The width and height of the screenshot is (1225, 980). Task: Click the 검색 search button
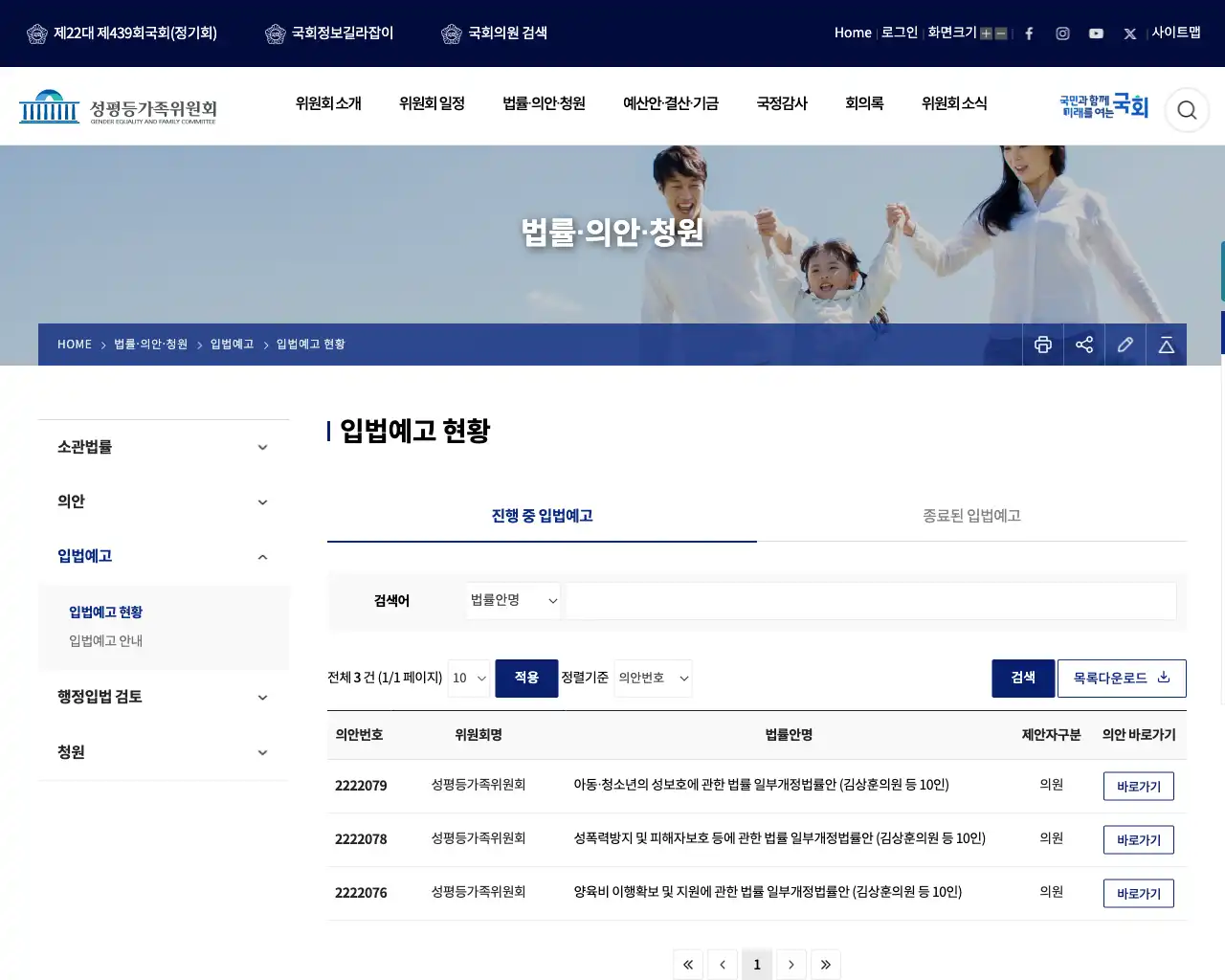point(1023,679)
